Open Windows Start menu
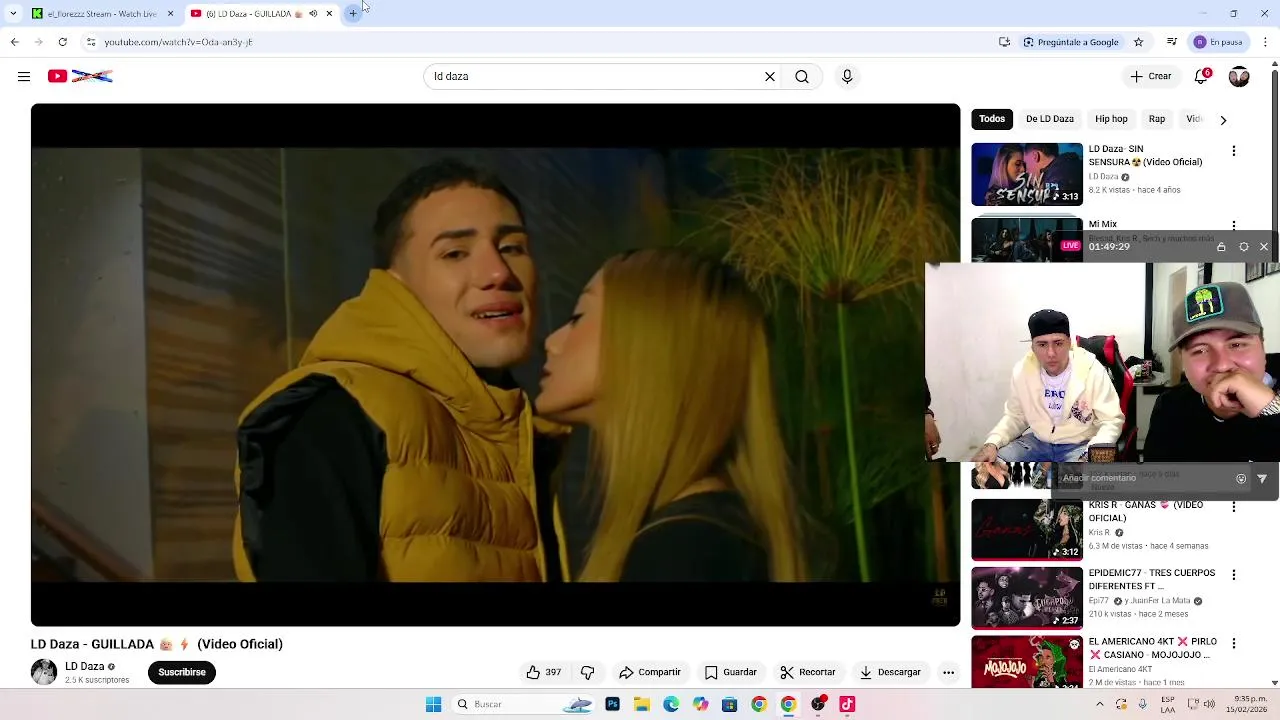 coord(433,704)
